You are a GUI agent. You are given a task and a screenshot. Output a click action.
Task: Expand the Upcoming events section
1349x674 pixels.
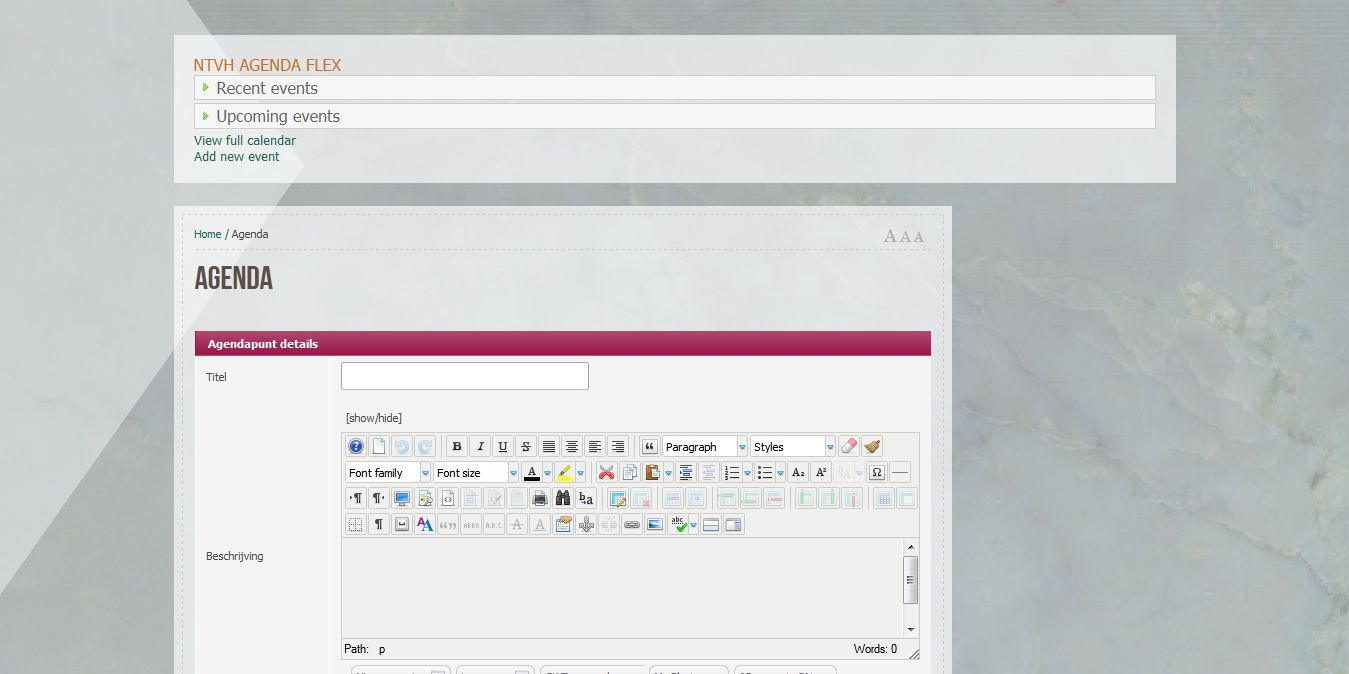pyautogui.click(x=675, y=116)
